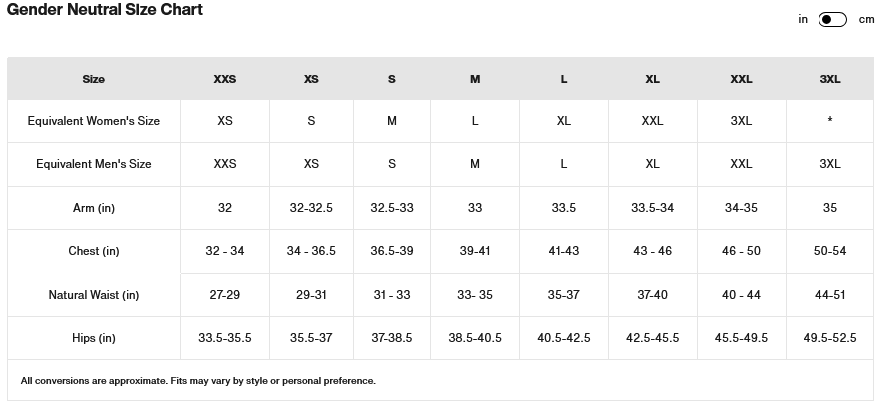
Task: Select the 'Arm (in)' row label
Action: [94, 208]
